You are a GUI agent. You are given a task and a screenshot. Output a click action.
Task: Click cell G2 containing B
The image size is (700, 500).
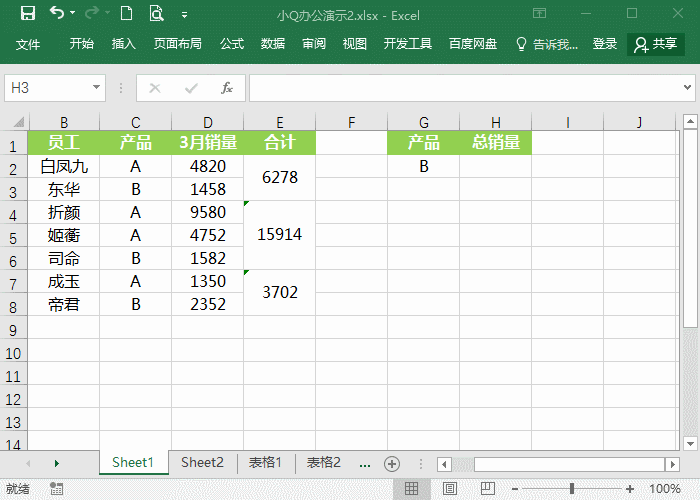pos(424,166)
